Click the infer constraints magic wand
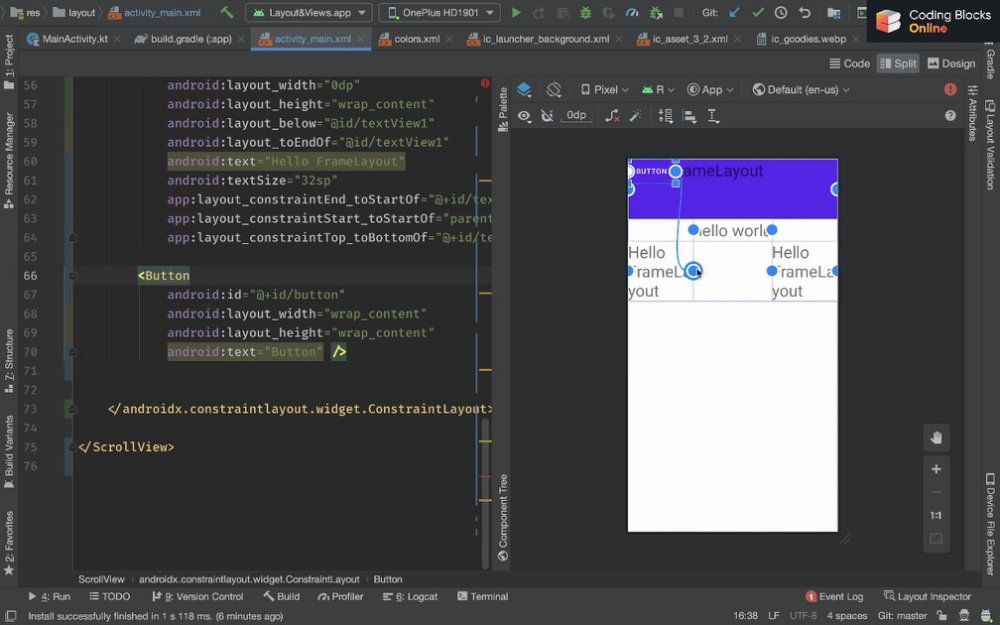Viewport: 1000px width, 625px height. (635, 115)
